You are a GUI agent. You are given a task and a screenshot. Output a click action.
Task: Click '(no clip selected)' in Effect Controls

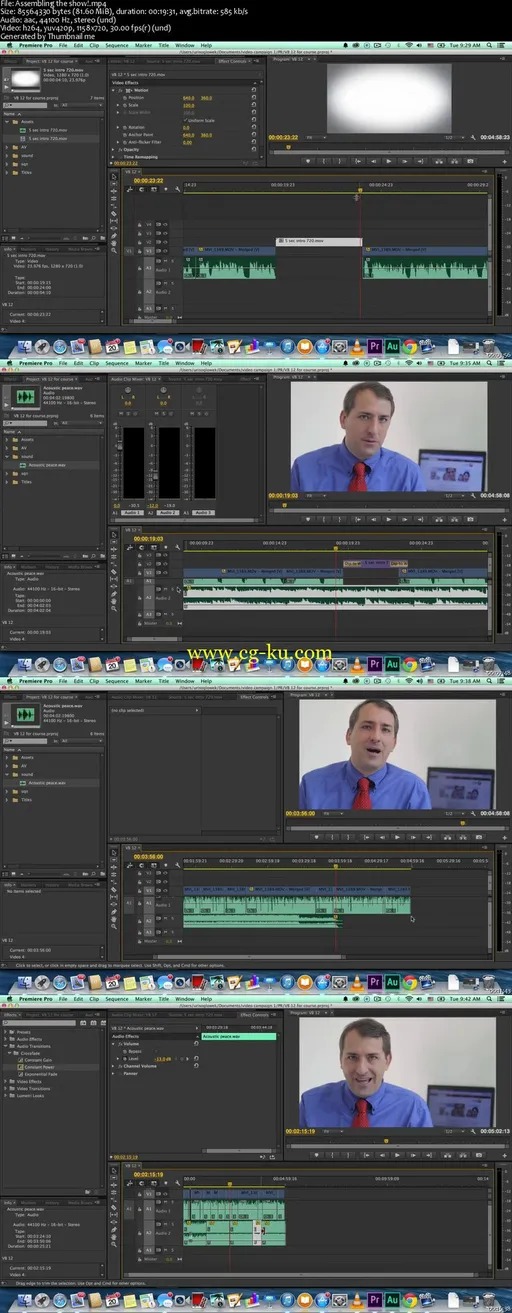tap(127, 710)
